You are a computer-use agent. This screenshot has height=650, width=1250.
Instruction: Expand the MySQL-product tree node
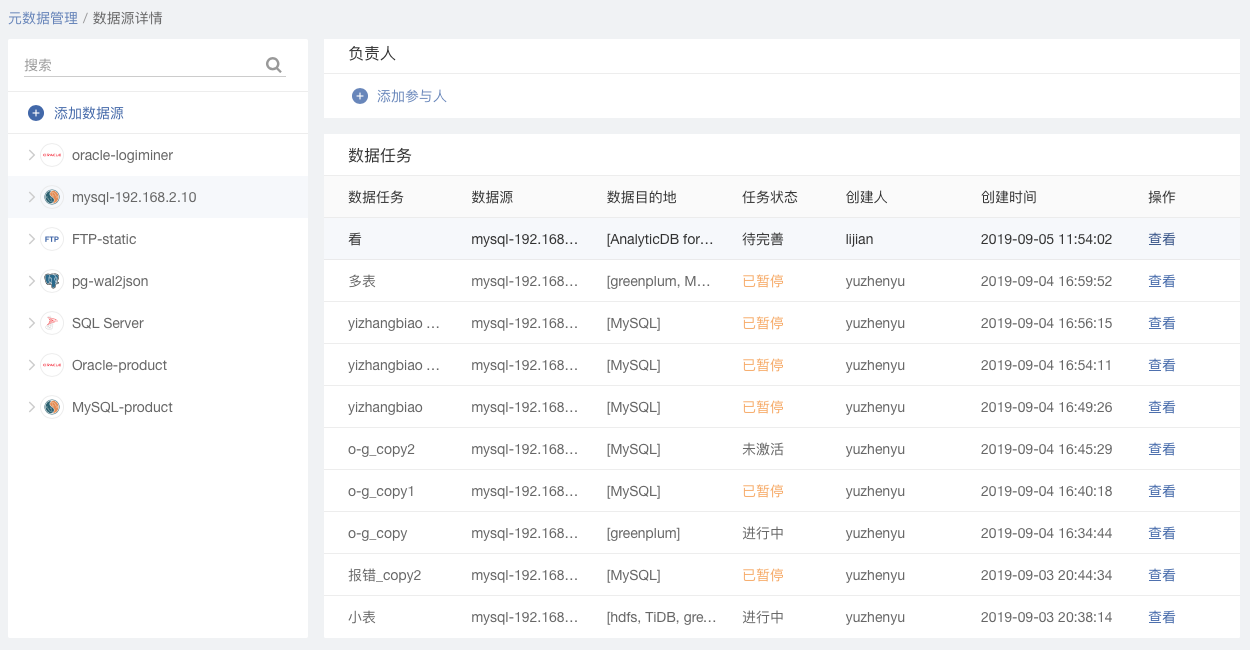coord(32,407)
